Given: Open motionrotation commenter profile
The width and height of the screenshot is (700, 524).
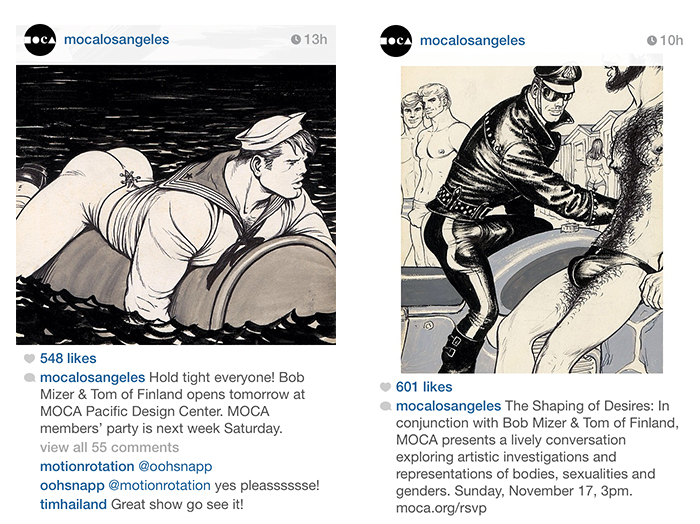Looking at the screenshot, I should tap(87, 466).
